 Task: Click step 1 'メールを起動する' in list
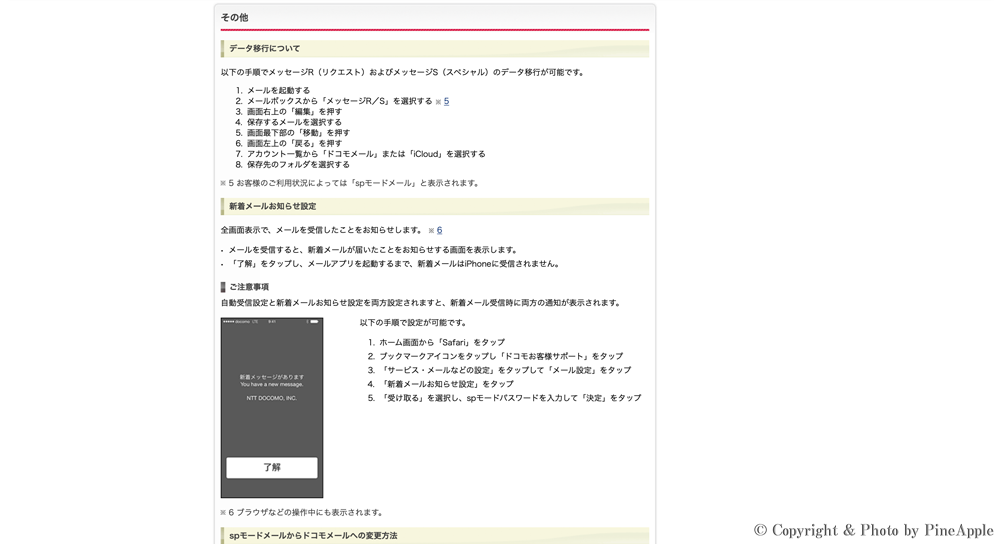(278, 90)
